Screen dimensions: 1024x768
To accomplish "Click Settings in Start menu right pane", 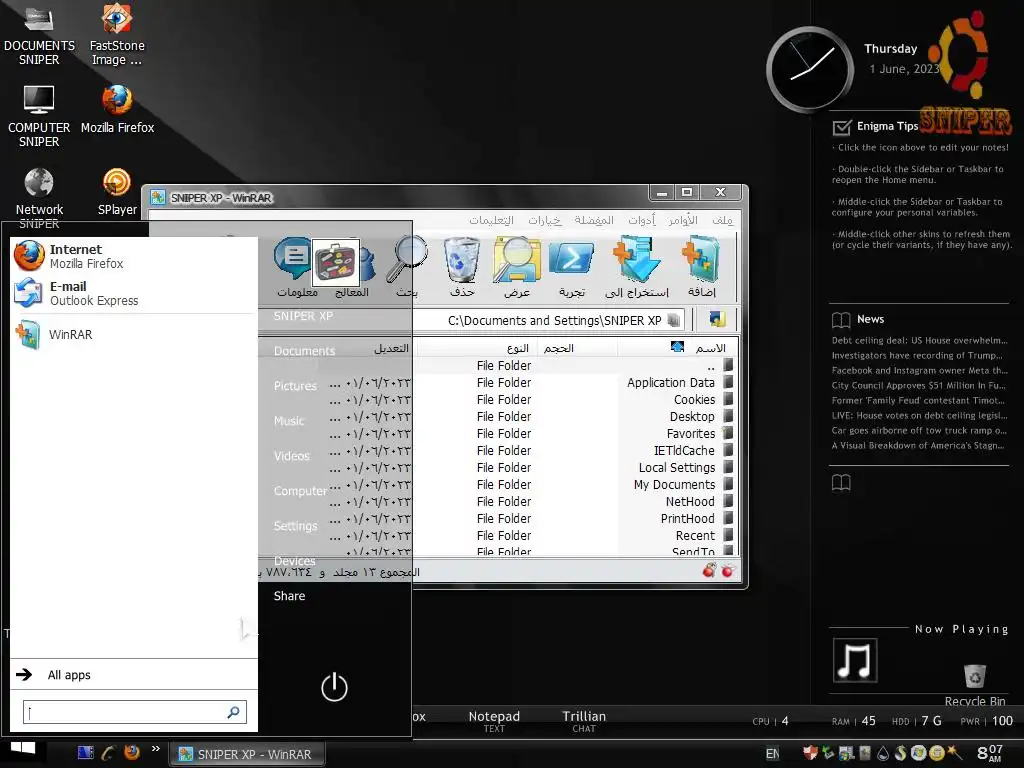I will (295, 526).
